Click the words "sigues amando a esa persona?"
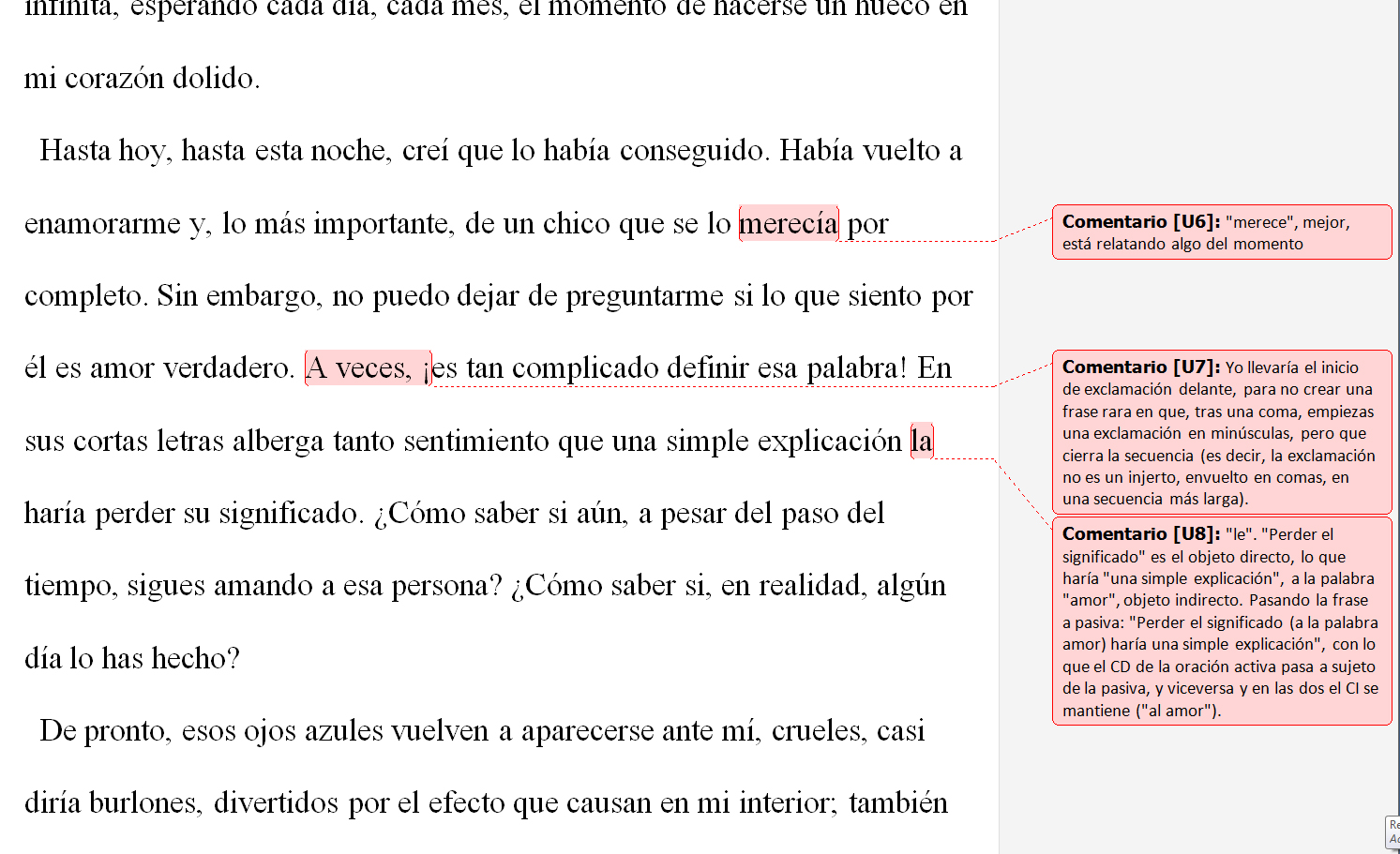Screen dimensions: 1400x854 coord(315,586)
